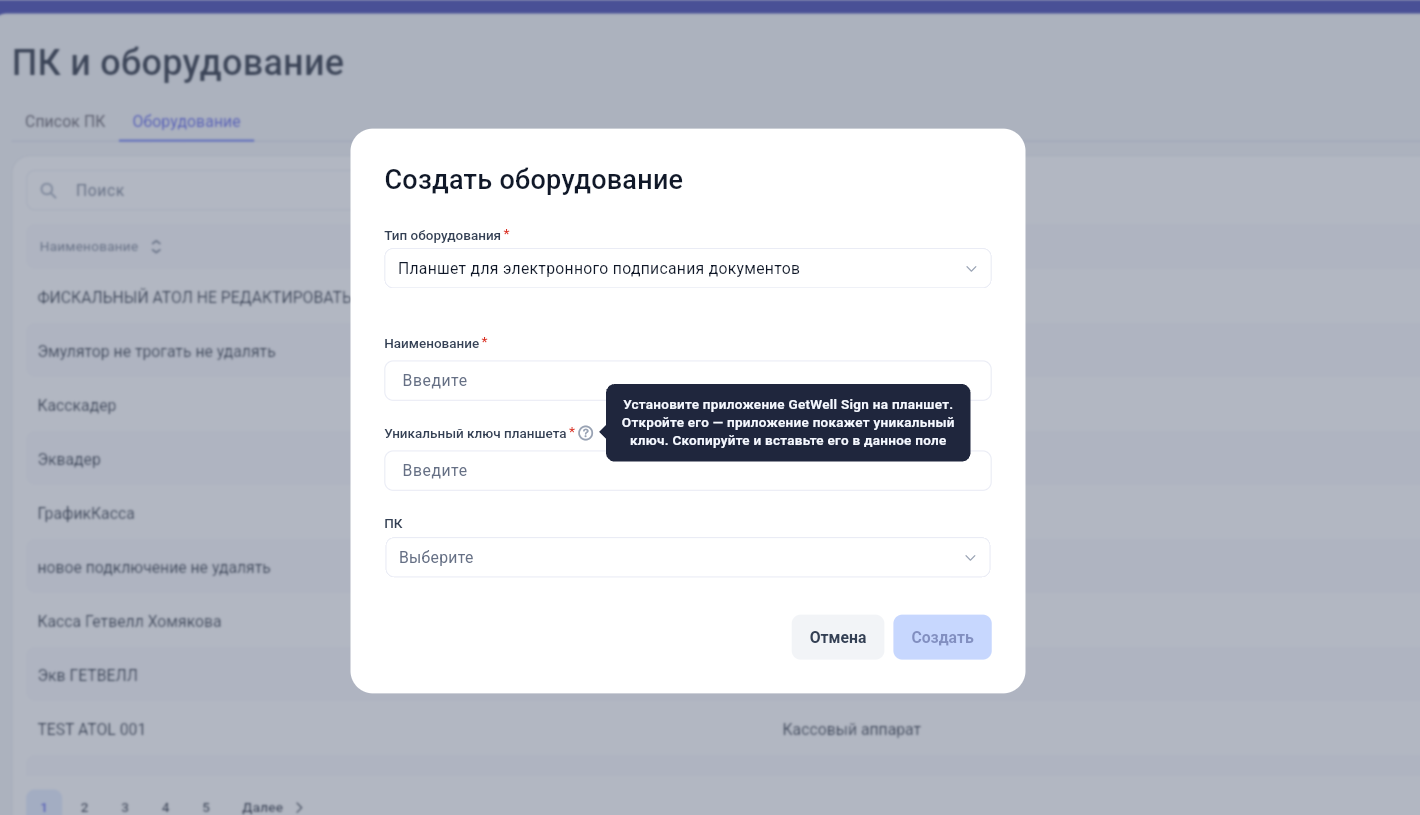Go to pagination page 2
This screenshot has height=815, width=1420.
coord(84,807)
